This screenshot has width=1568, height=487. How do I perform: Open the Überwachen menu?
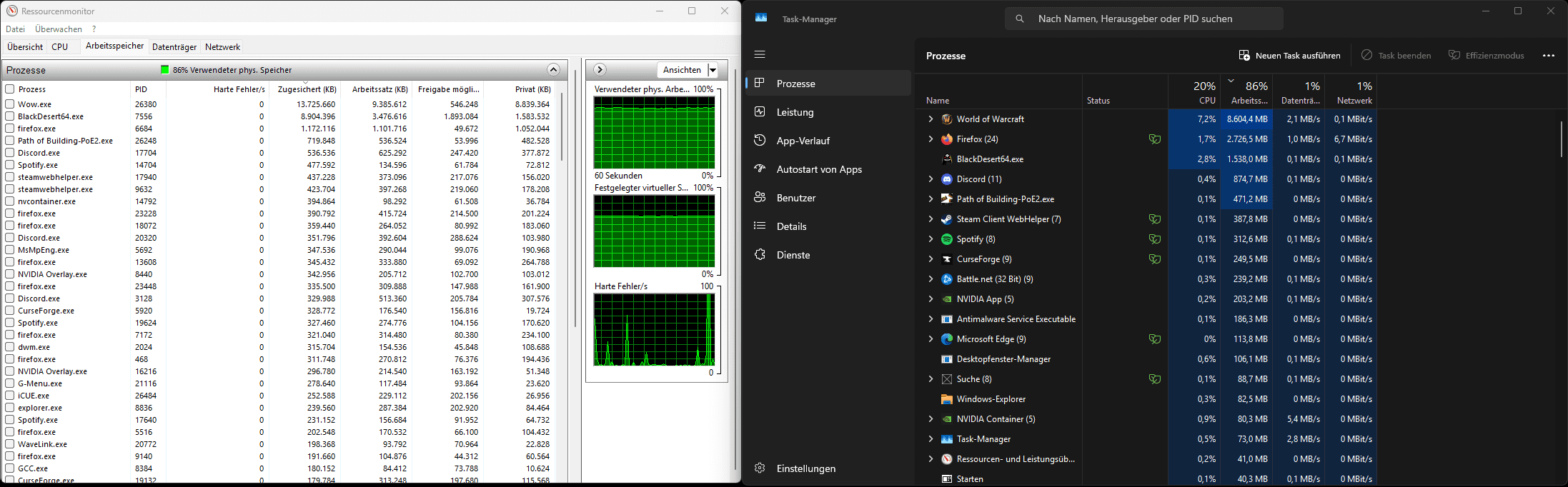pyautogui.click(x=59, y=29)
